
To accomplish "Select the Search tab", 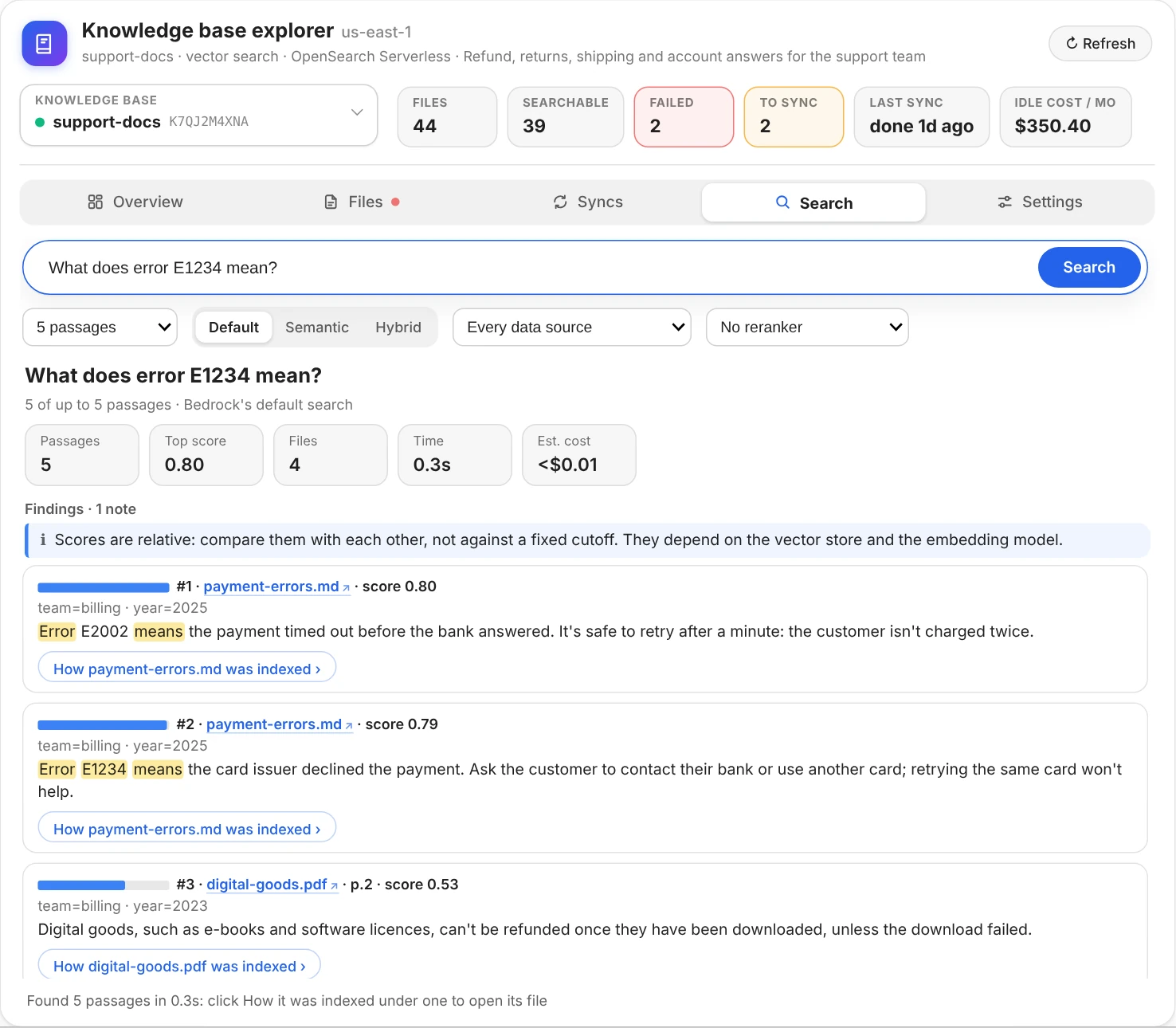I will (x=813, y=203).
